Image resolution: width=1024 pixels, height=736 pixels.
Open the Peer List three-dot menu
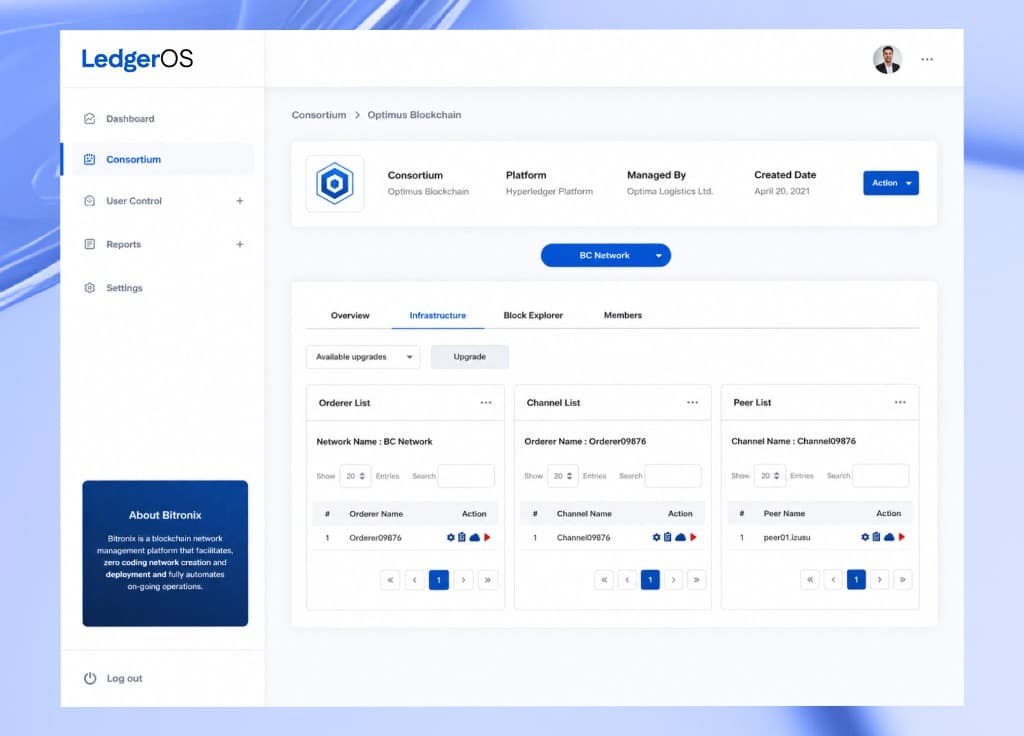pyautogui.click(x=900, y=403)
